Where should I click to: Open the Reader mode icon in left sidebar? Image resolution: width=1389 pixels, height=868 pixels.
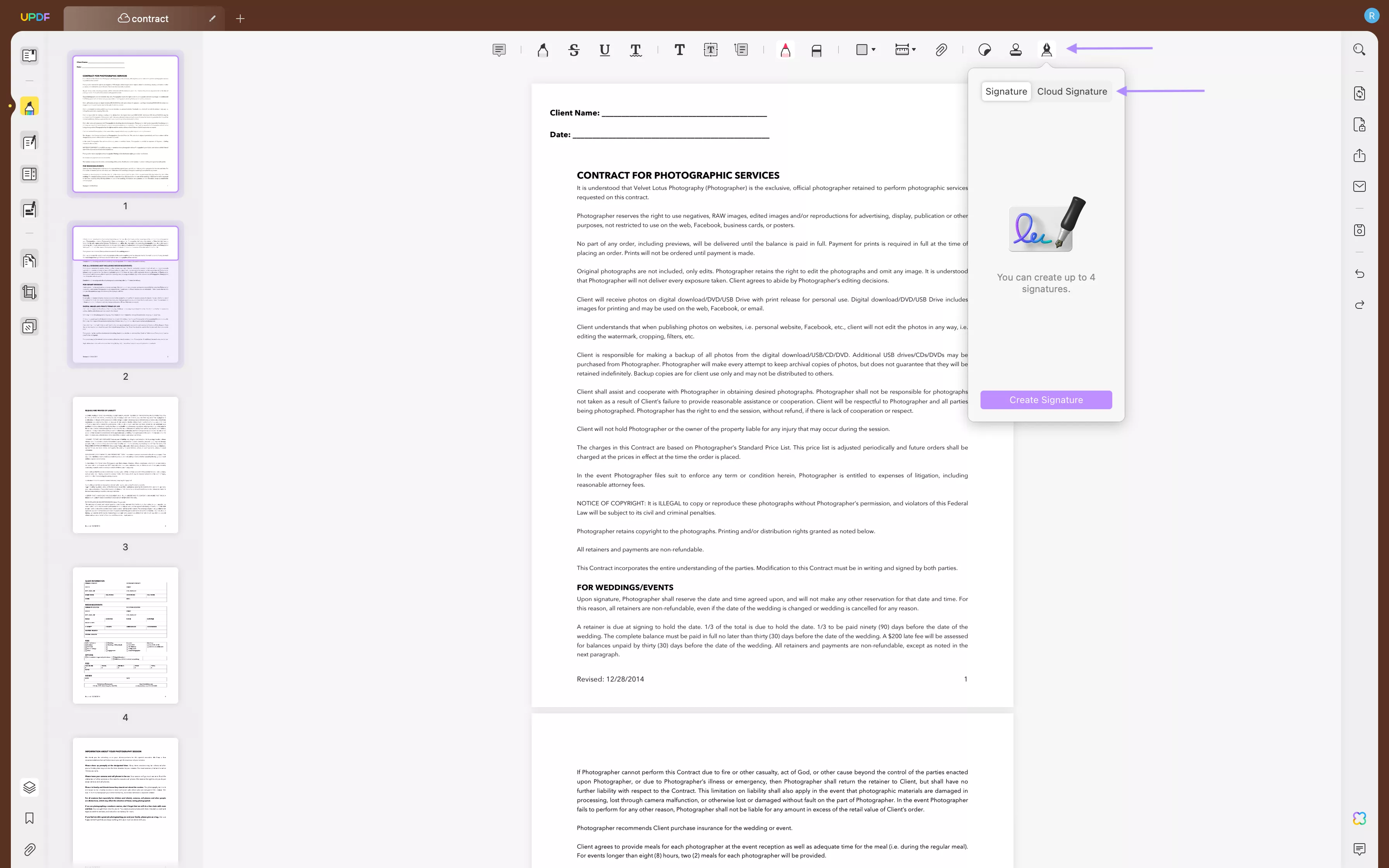(29, 56)
